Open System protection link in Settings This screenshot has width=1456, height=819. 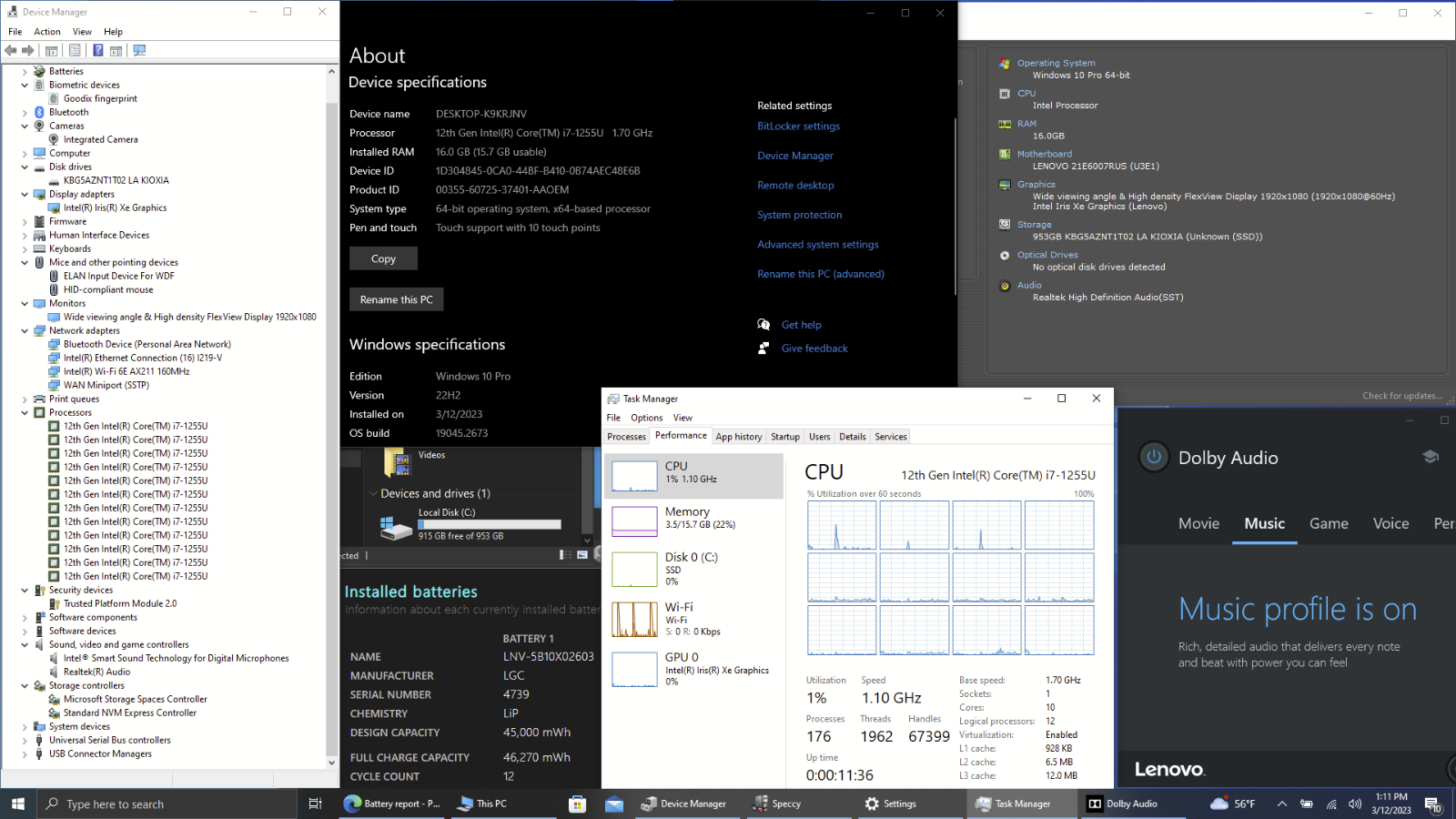(800, 215)
